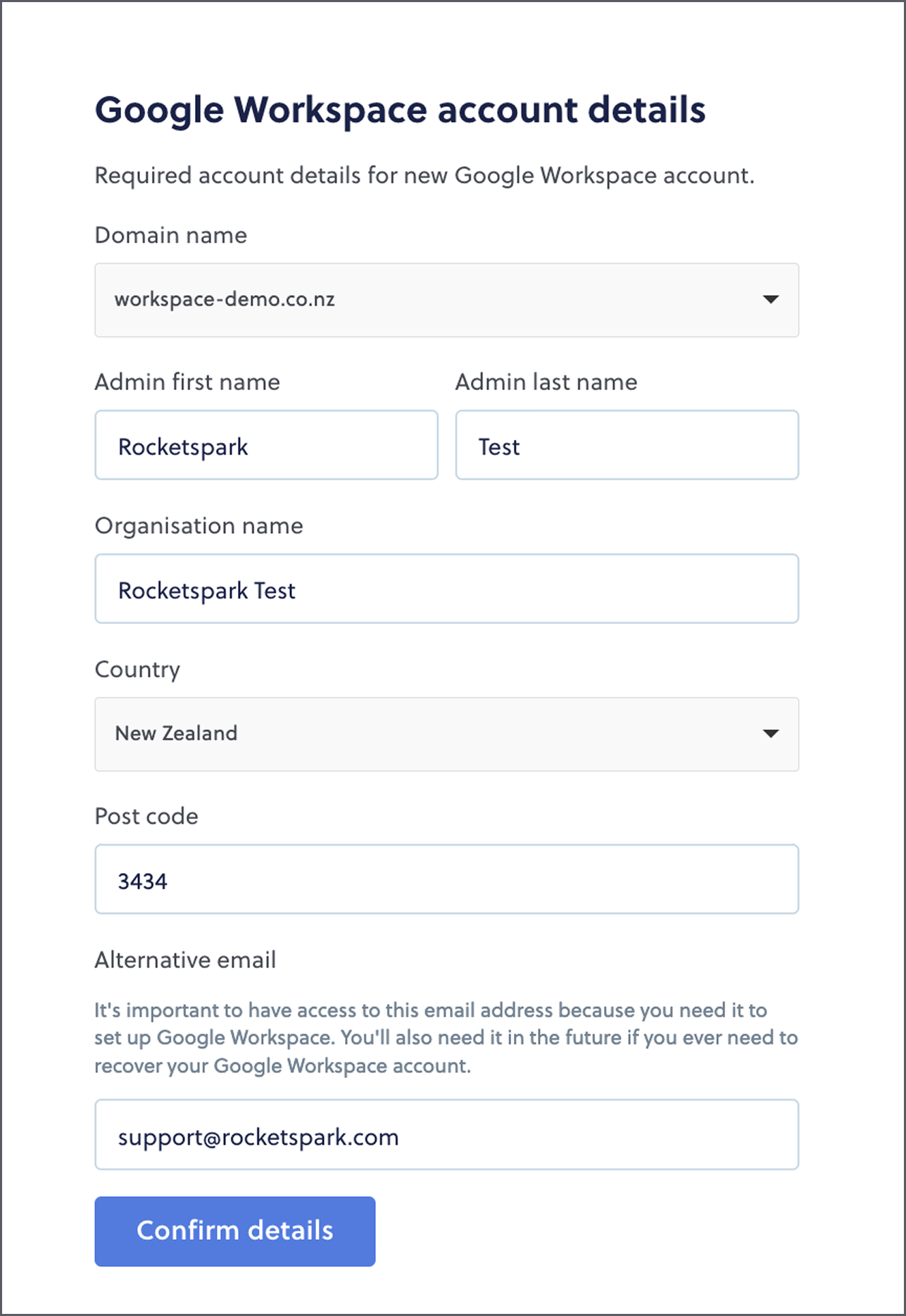Viewport: 906px width, 1316px height.
Task: Click into the Admin last name field
Action: click(x=627, y=446)
